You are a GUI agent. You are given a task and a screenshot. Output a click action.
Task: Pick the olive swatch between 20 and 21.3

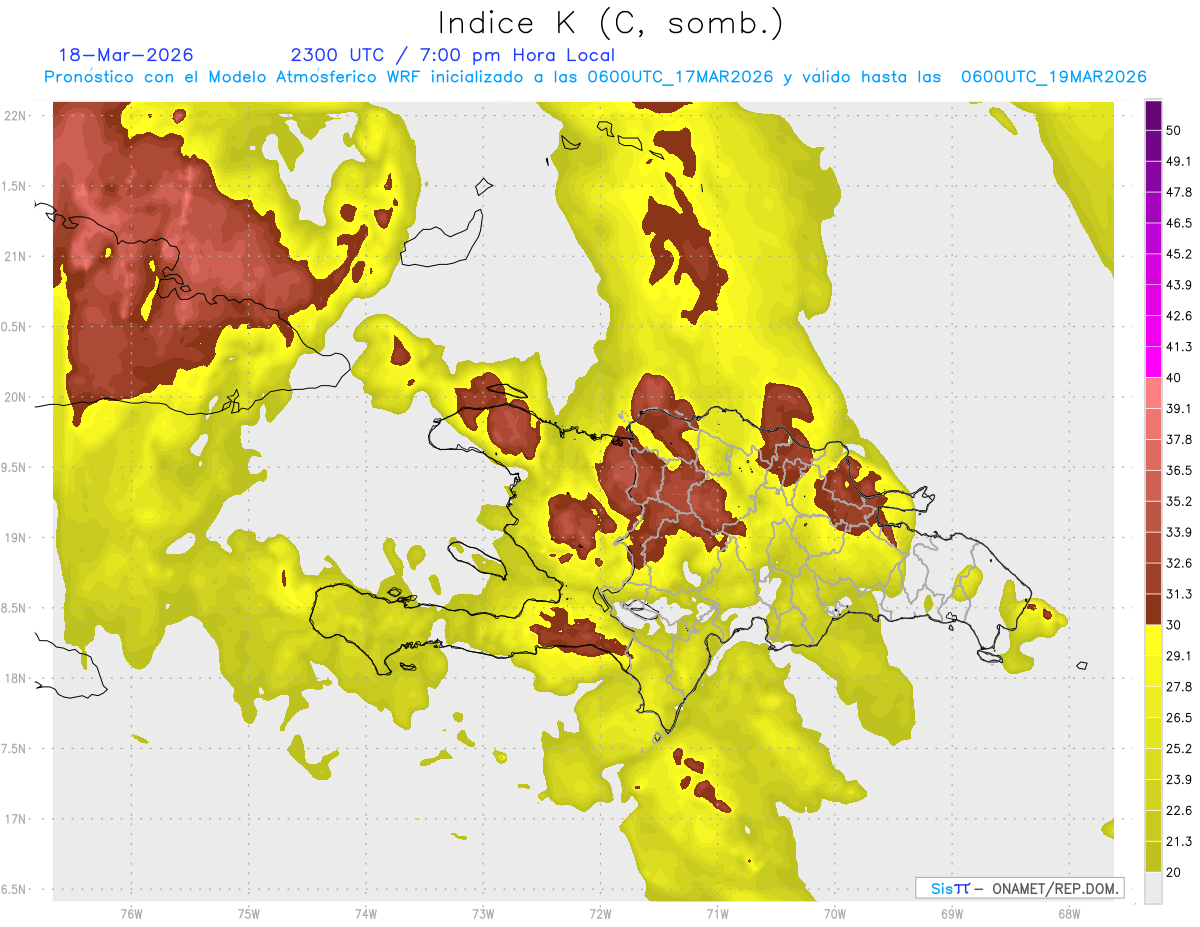tap(1153, 856)
